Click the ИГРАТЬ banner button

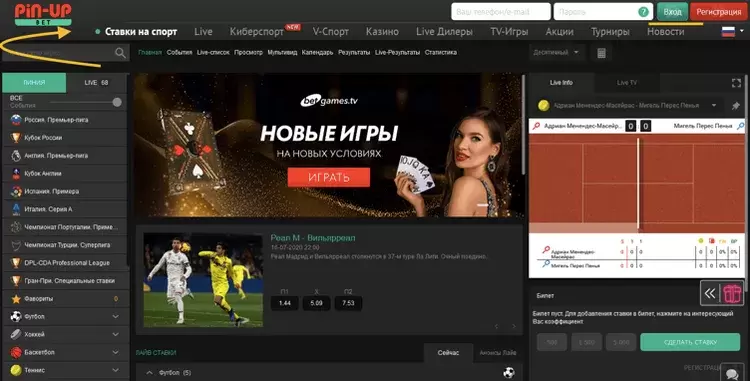[x=329, y=177]
